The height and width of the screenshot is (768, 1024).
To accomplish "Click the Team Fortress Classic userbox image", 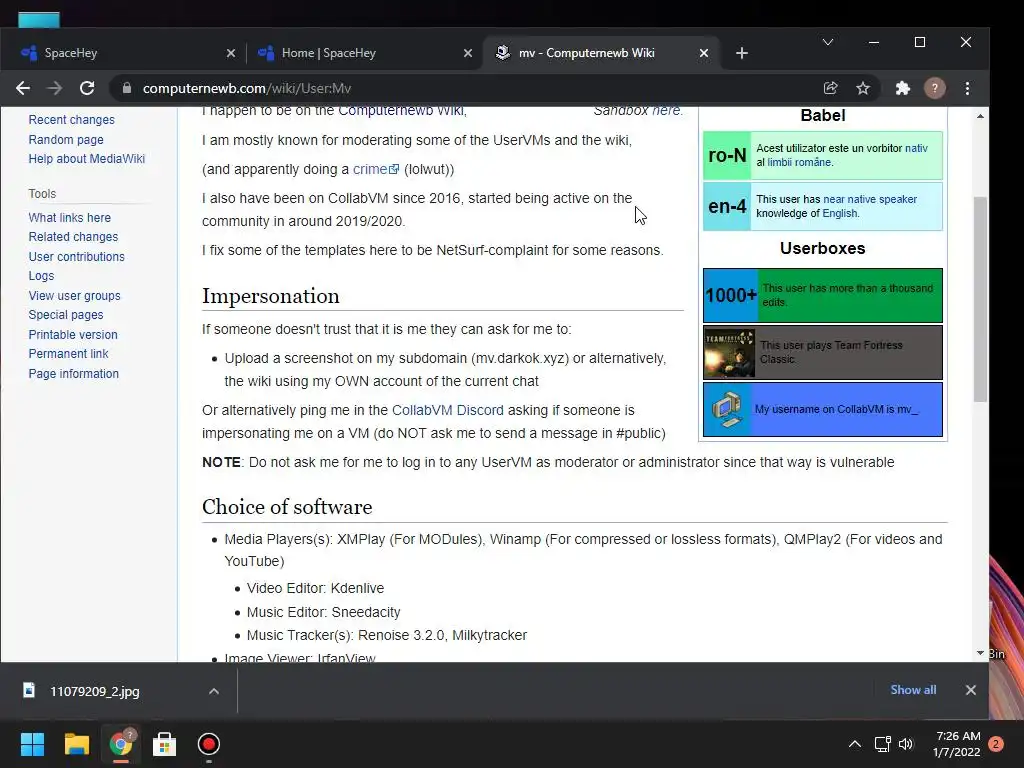I will coord(729,352).
